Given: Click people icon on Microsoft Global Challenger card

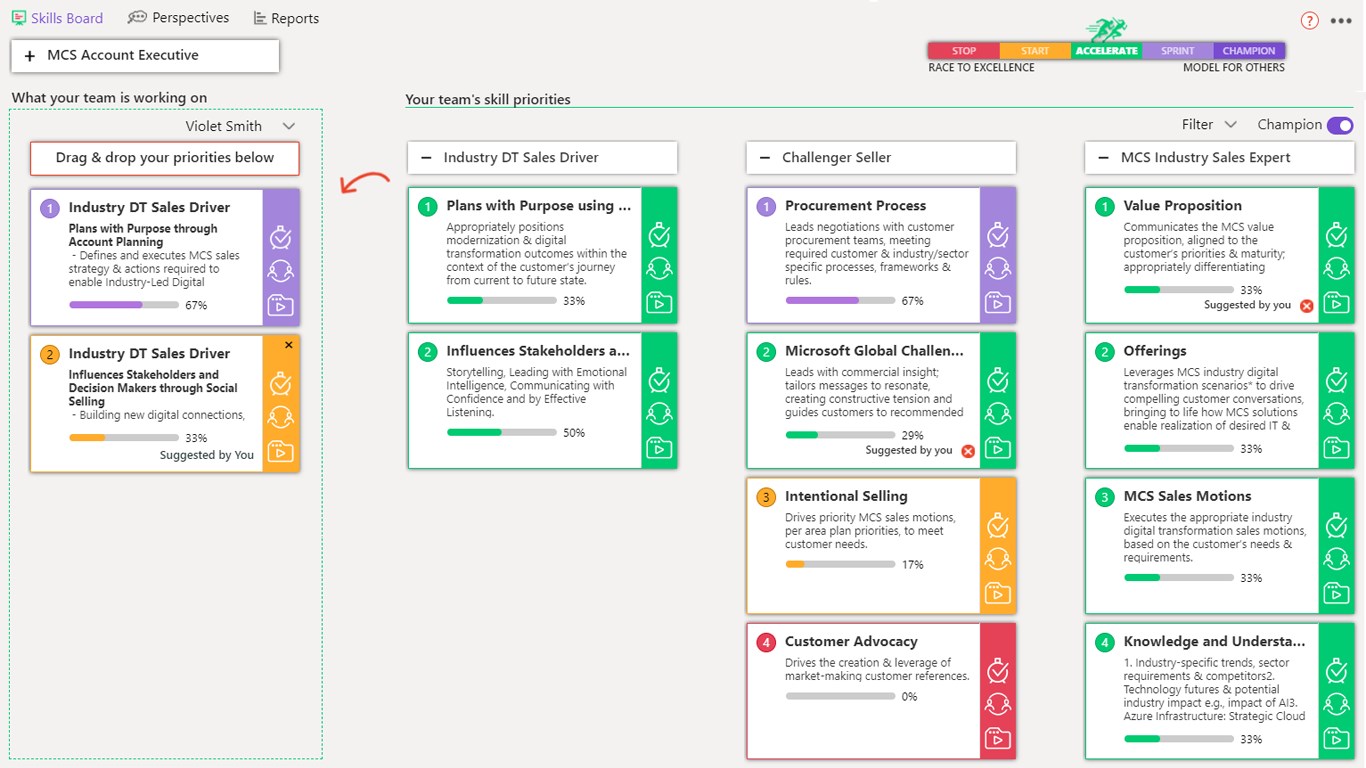Looking at the screenshot, I should point(997,414).
